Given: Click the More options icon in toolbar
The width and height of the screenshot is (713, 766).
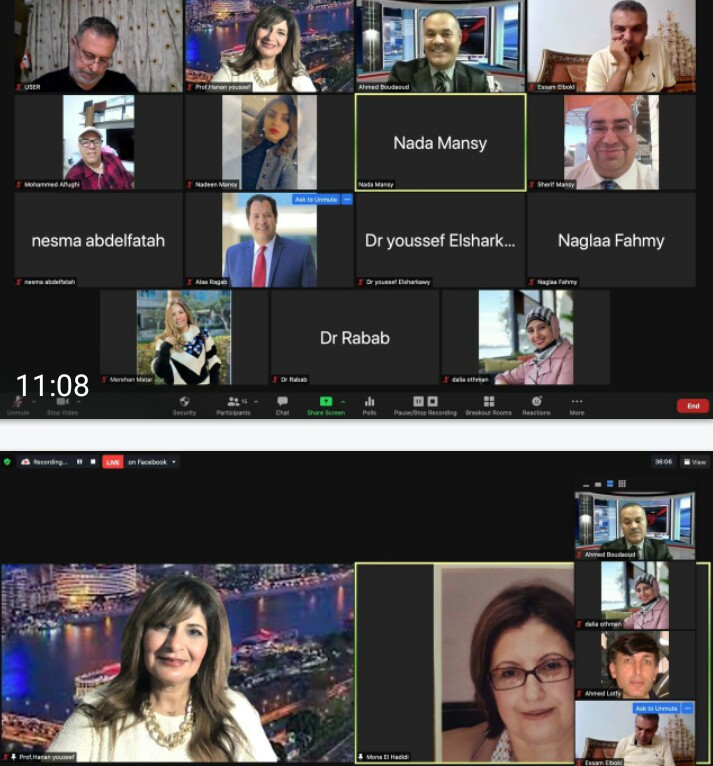Looking at the screenshot, I should [x=576, y=403].
